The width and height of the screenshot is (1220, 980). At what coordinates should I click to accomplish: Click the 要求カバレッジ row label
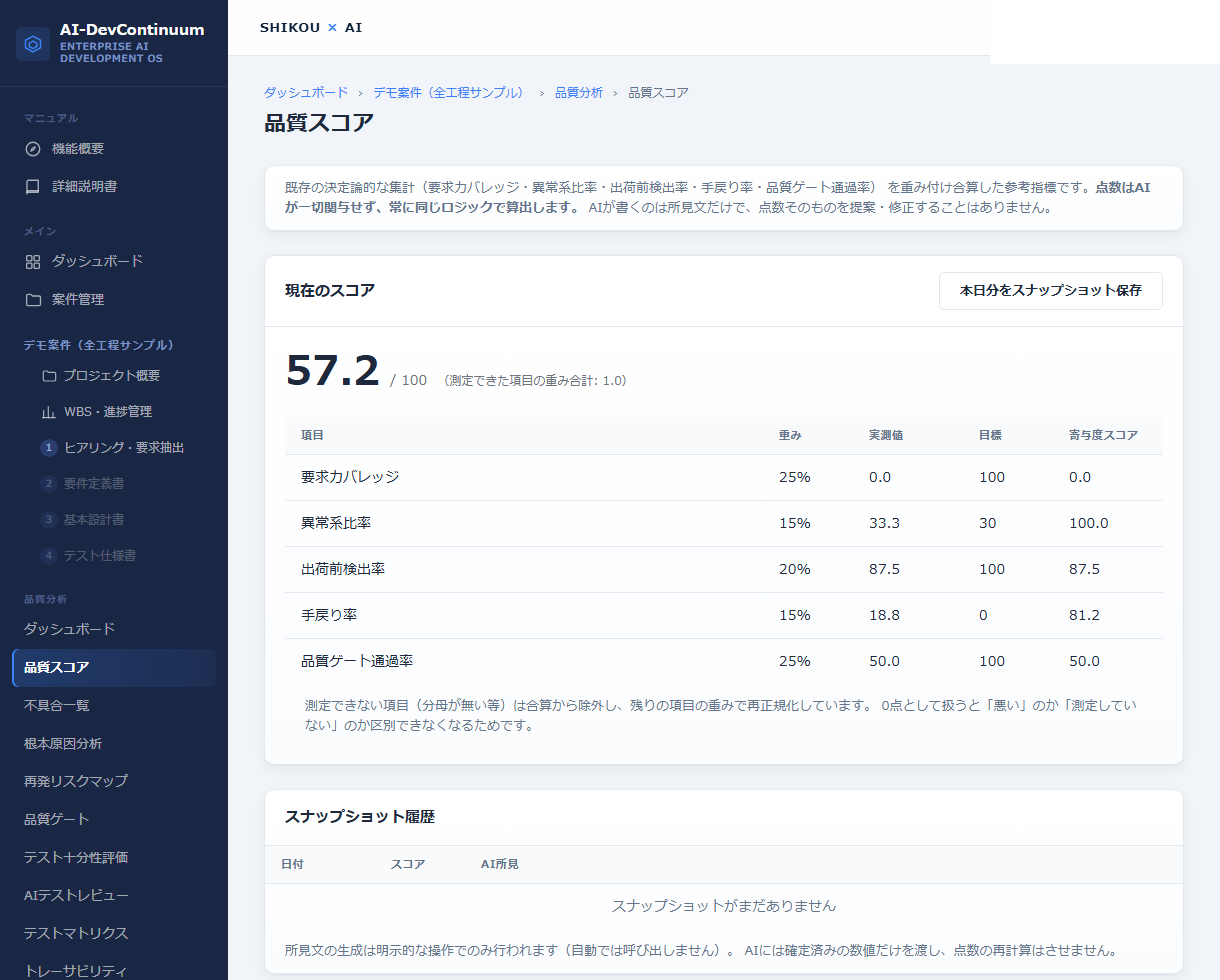pyautogui.click(x=350, y=477)
